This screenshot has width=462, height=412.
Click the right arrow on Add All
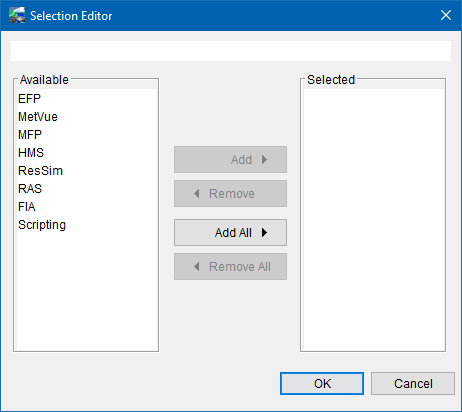pyautogui.click(x=264, y=232)
